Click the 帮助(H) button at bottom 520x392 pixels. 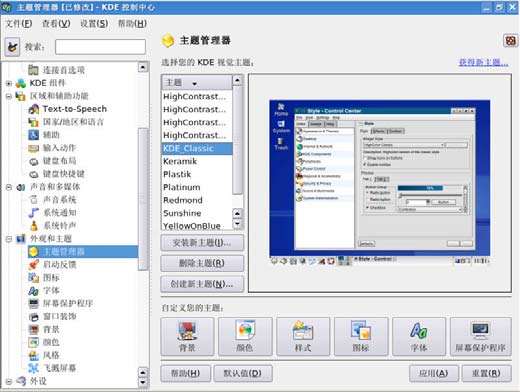186,373
